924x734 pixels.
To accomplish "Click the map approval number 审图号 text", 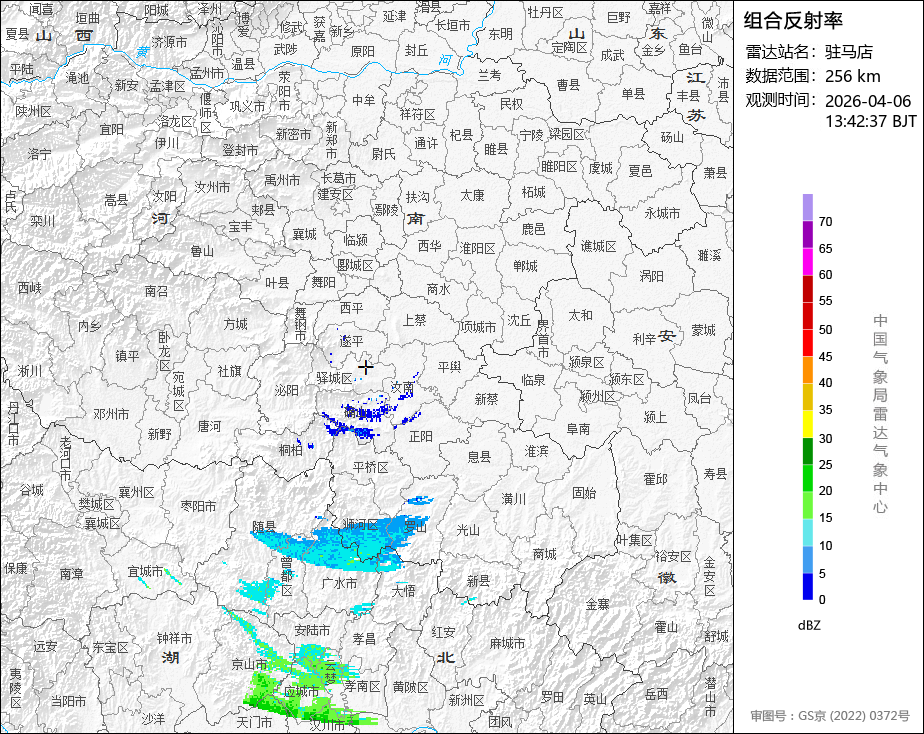I will coord(830,716).
